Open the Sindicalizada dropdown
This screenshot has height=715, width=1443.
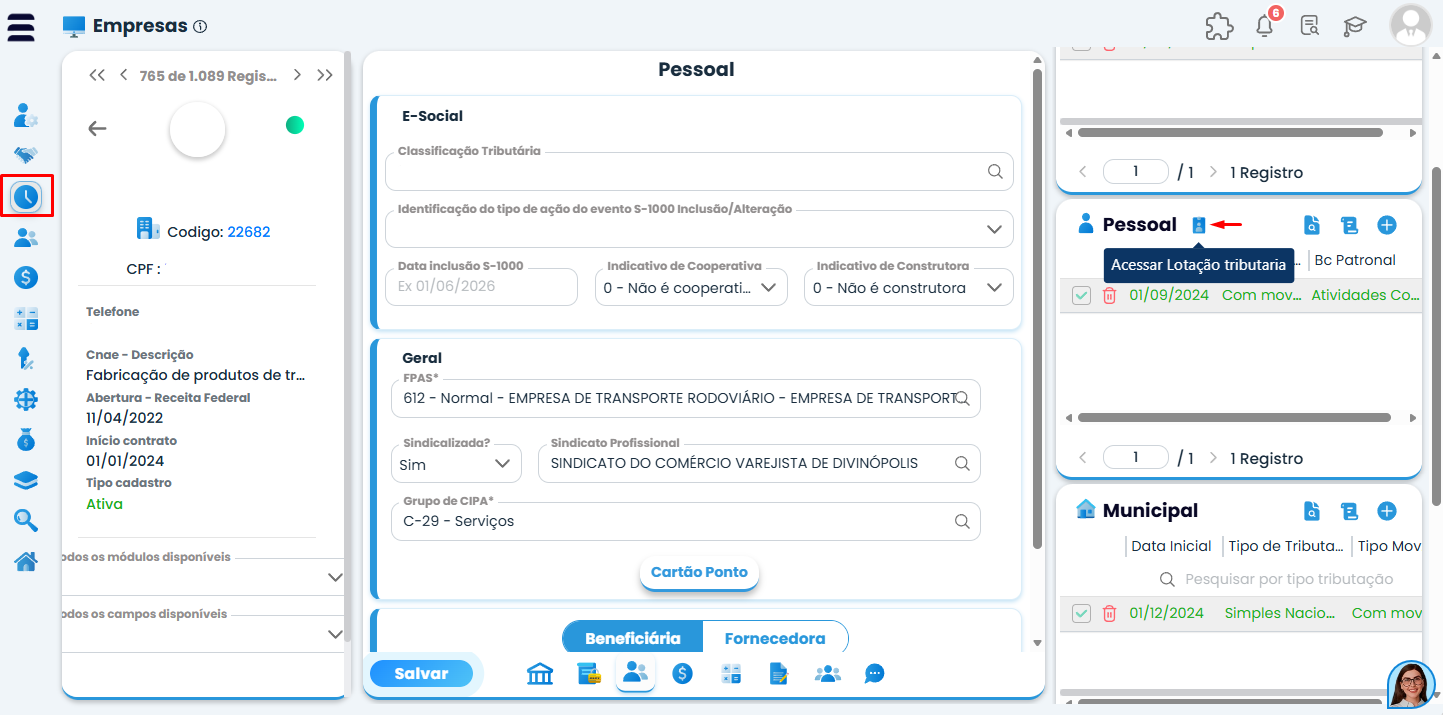(x=456, y=464)
